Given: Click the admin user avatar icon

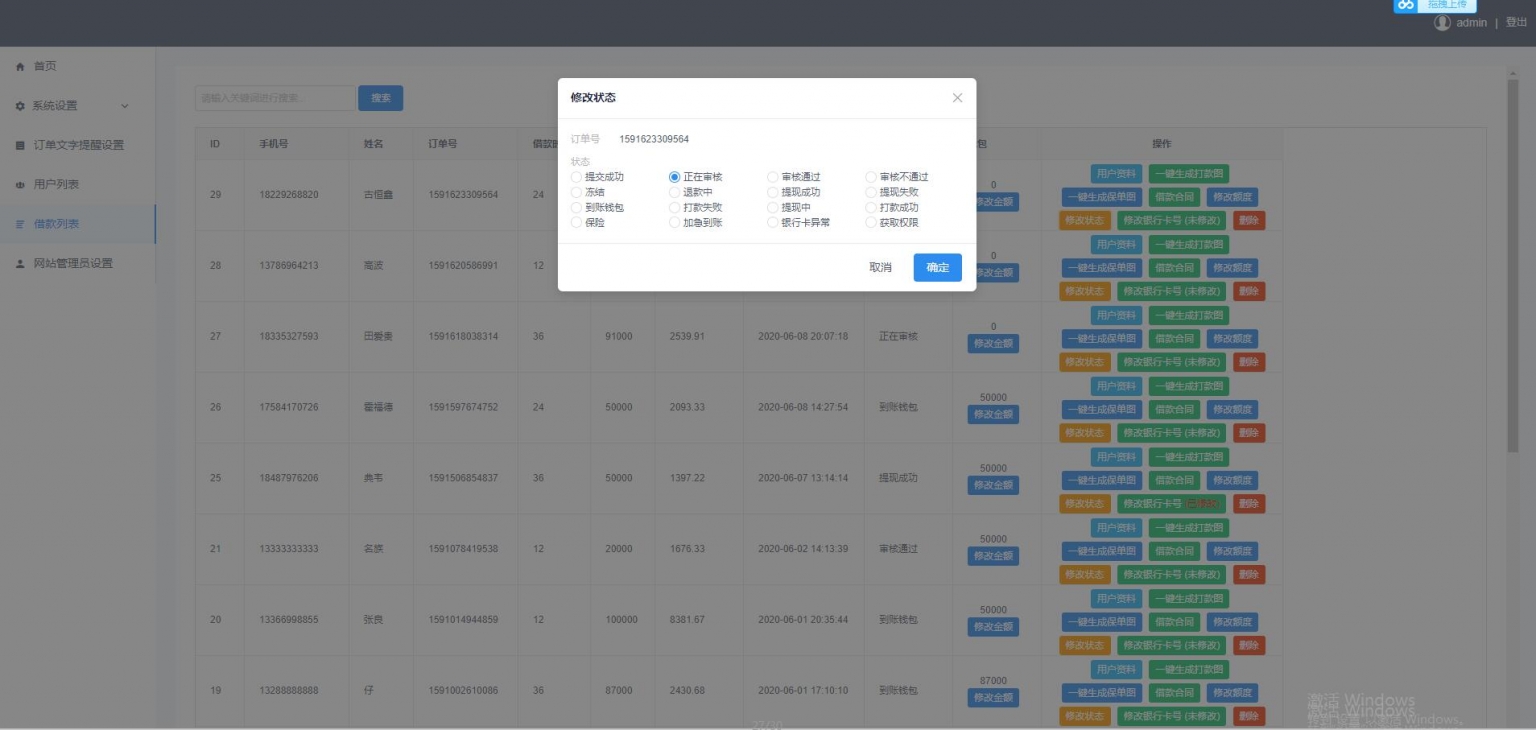Looking at the screenshot, I should 1442,23.
